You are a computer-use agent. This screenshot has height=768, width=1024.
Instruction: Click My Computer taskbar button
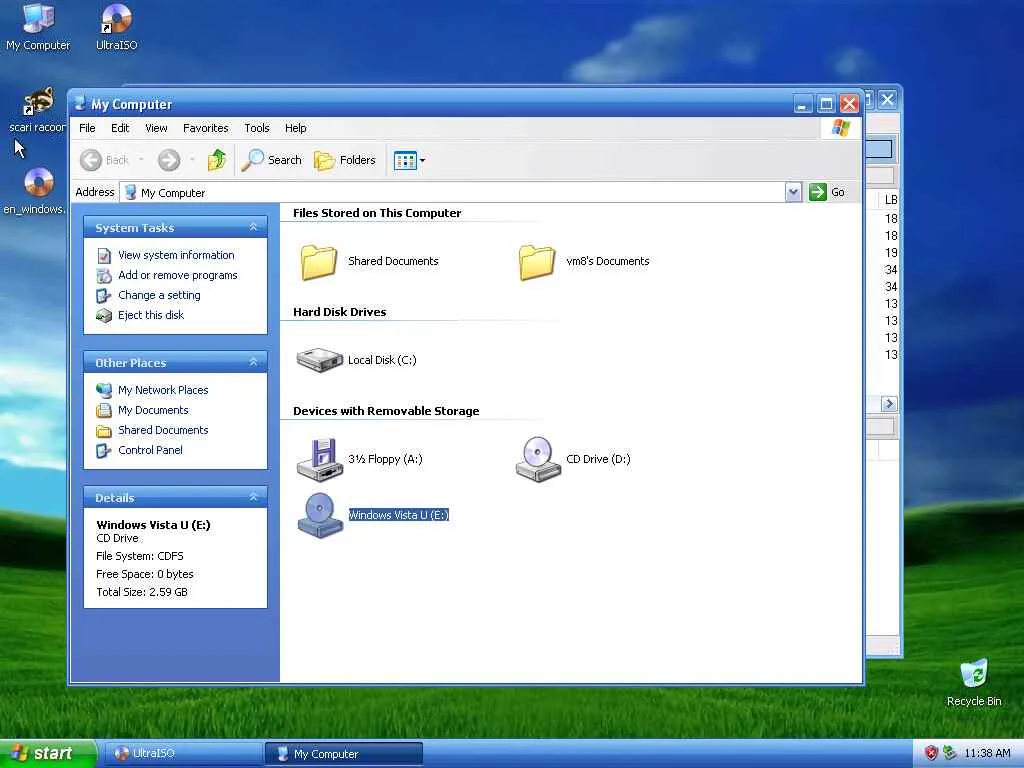click(x=344, y=754)
